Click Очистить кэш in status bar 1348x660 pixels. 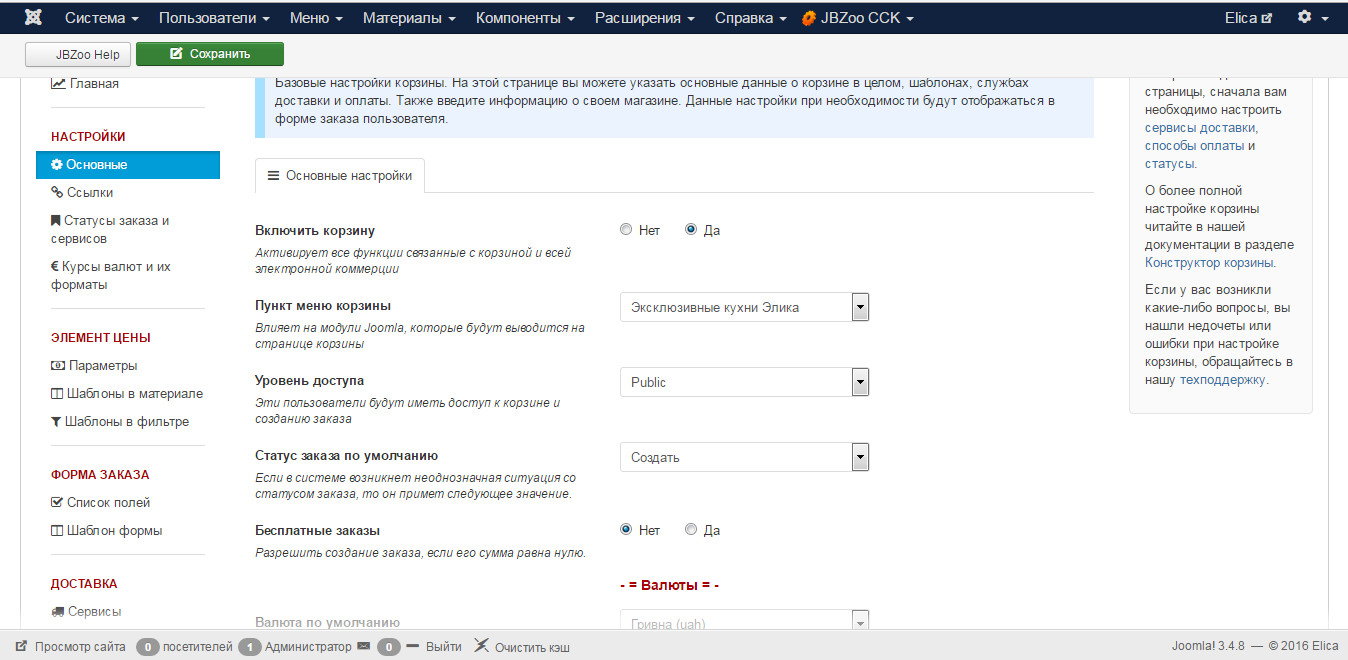coord(531,647)
